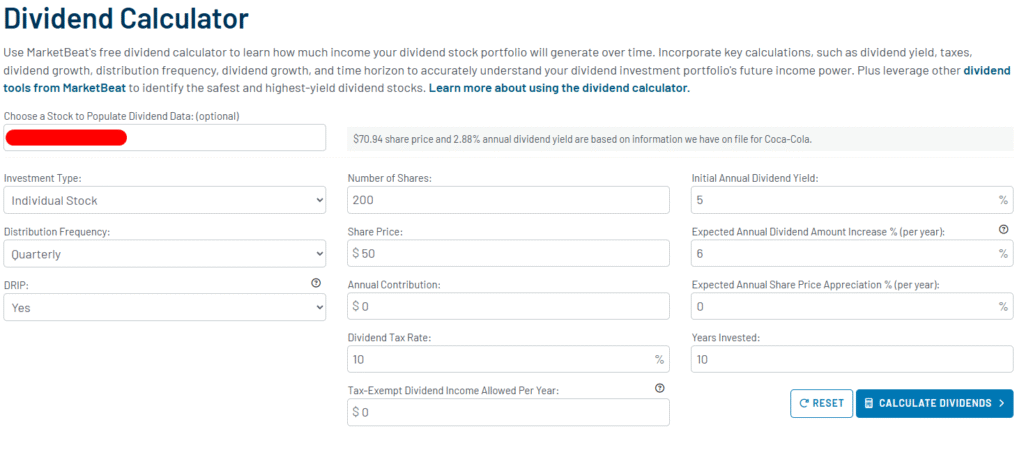Click the Calculate Dividends button
The height and width of the screenshot is (452, 1024).
pos(935,403)
